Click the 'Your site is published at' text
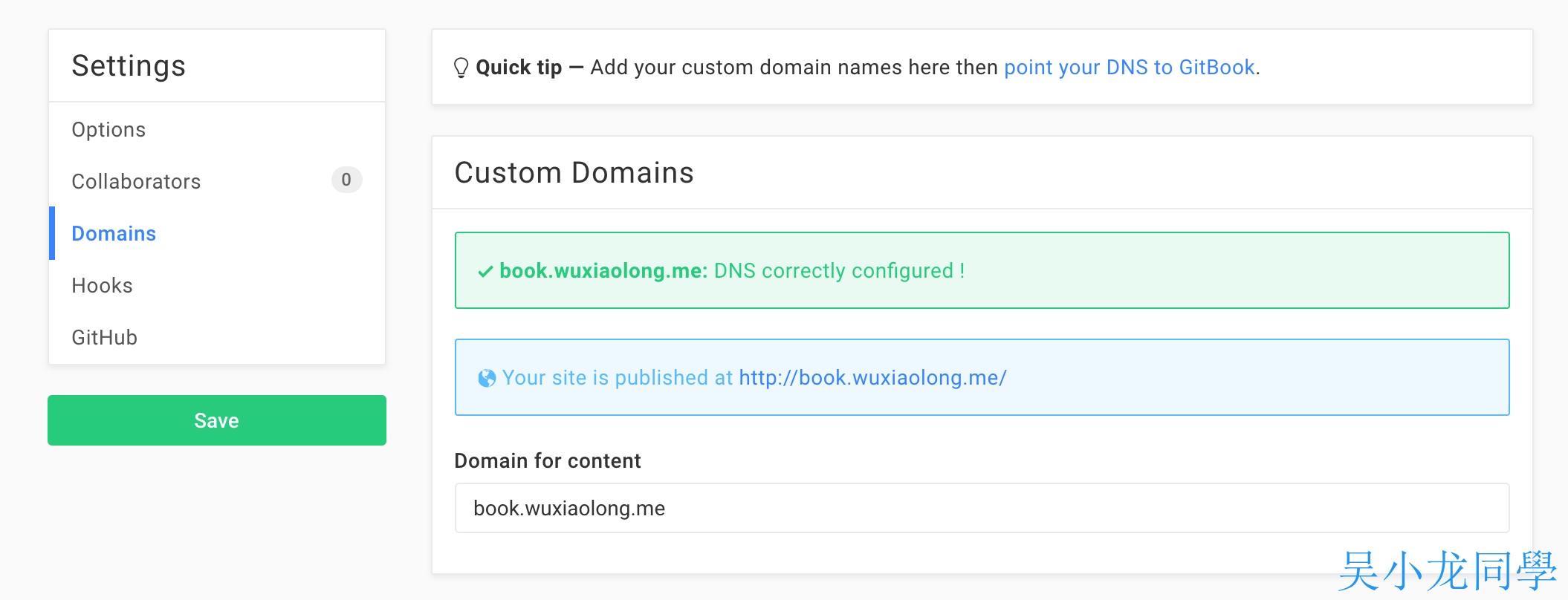 [617, 378]
